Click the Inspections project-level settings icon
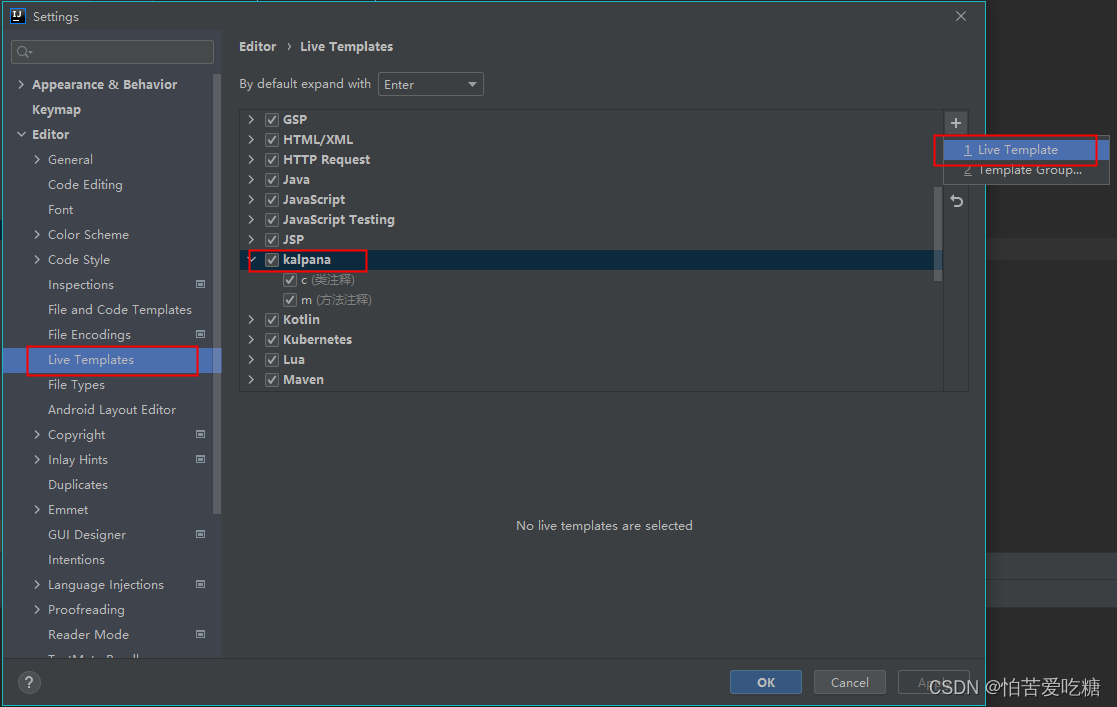 click(201, 284)
